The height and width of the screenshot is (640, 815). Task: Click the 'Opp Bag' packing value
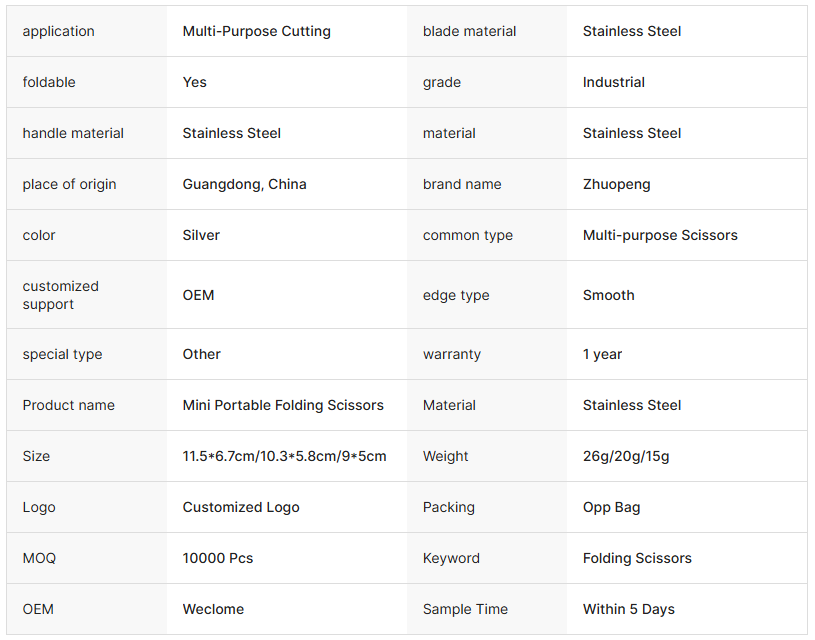pyautogui.click(x=611, y=507)
